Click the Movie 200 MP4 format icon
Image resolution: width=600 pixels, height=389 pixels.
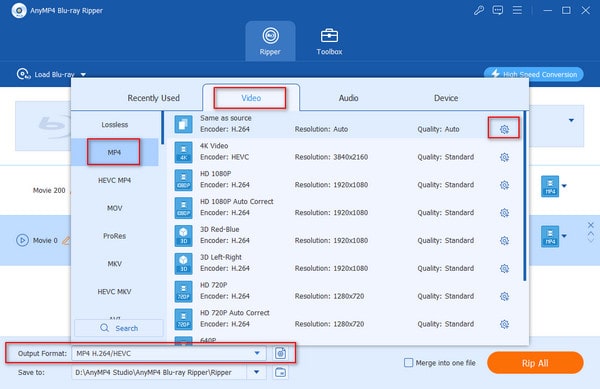(x=550, y=186)
